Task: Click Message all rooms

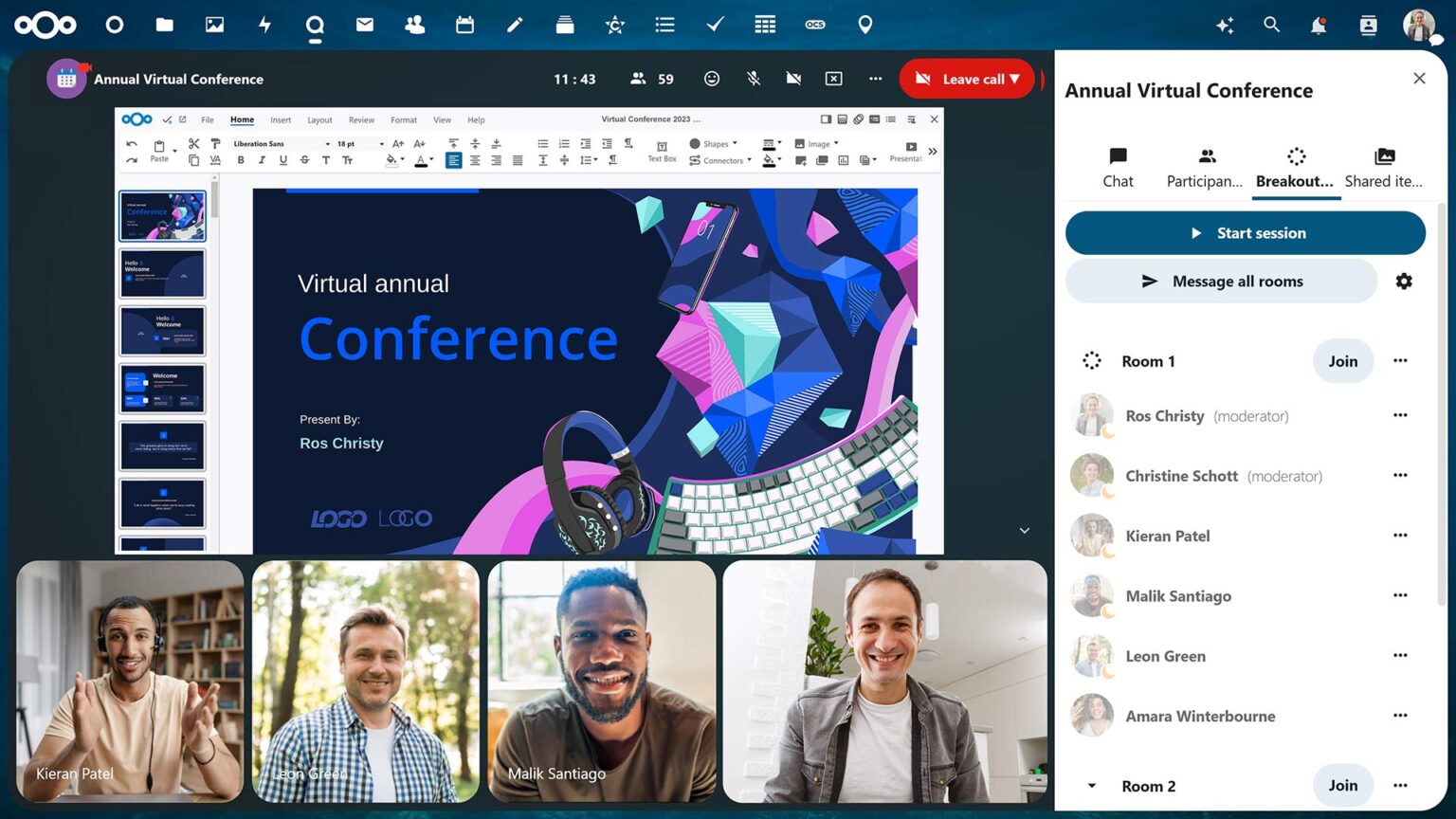Action: tap(1221, 281)
